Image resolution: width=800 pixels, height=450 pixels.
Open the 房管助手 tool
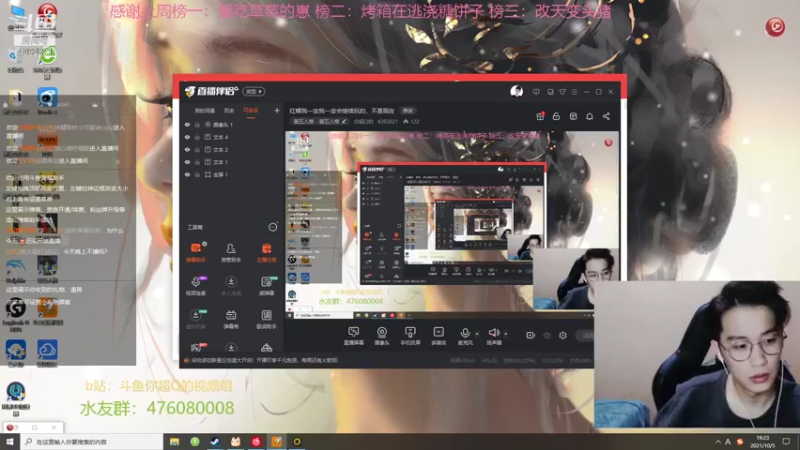[231, 253]
